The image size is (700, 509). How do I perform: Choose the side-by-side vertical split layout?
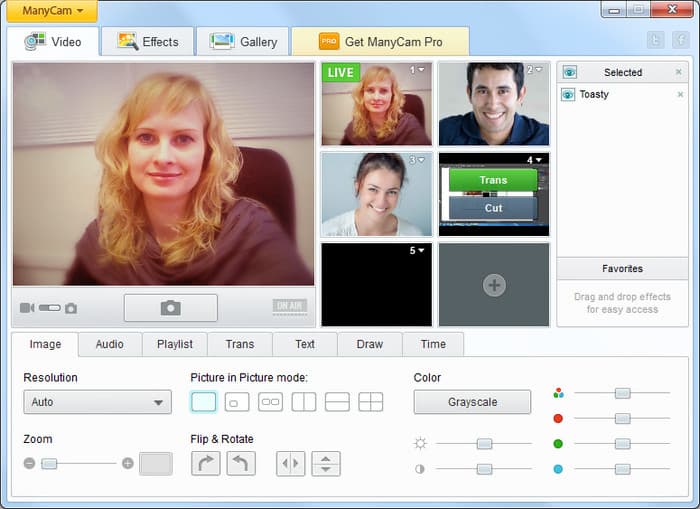pyautogui.click(x=304, y=402)
